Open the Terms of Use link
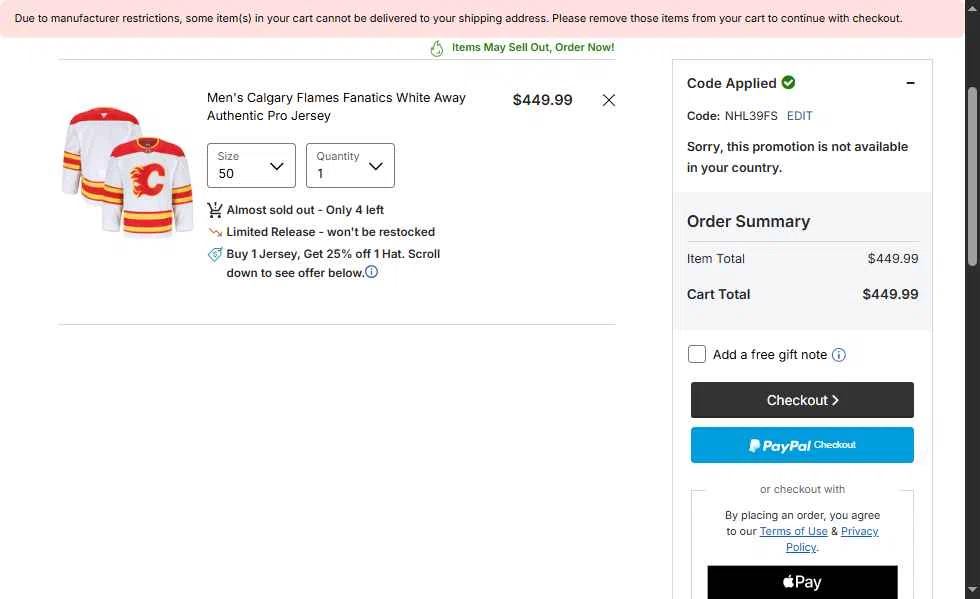Image resolution: width=980 pixels, height=599 pixels. tap(793, 531)
